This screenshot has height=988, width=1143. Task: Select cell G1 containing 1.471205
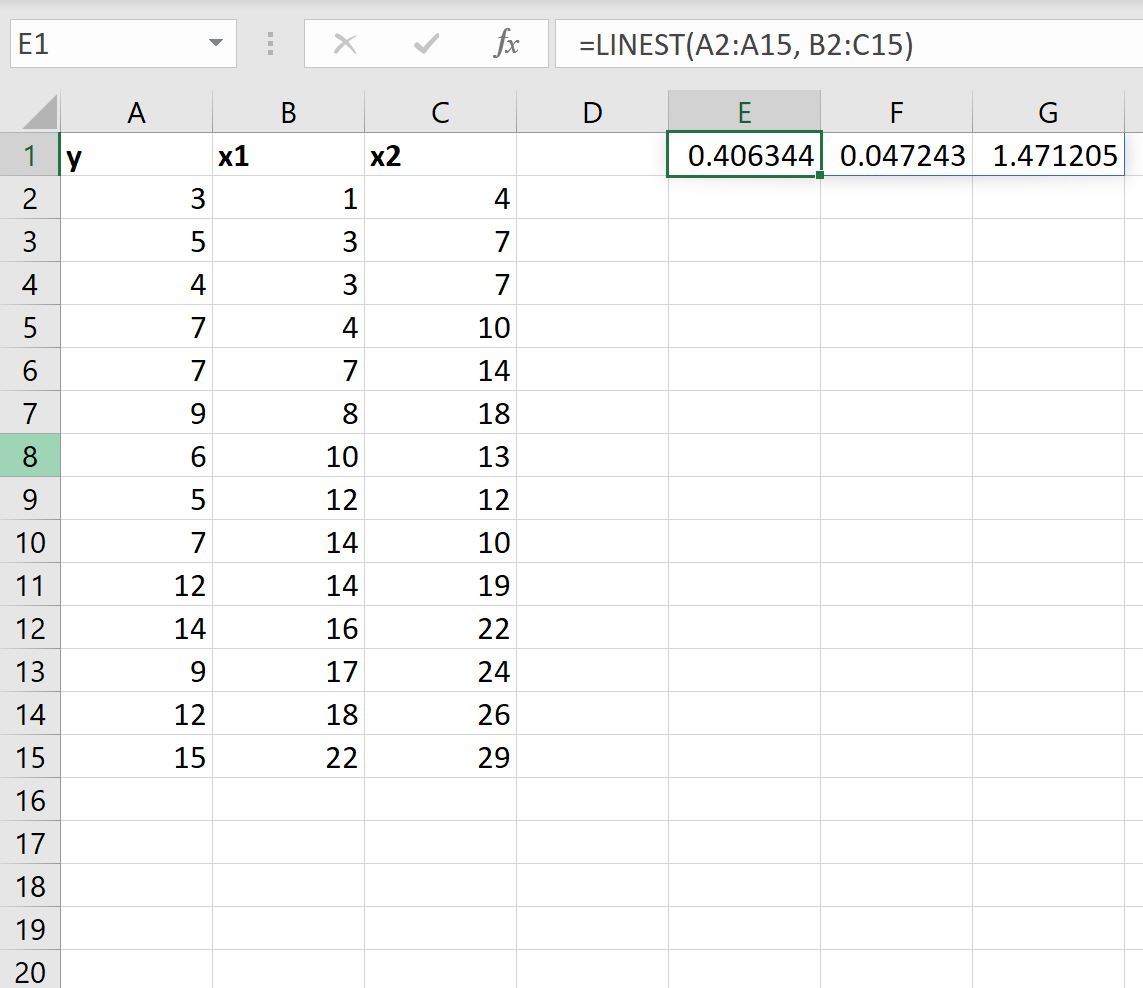click(x=1048, y=155)
